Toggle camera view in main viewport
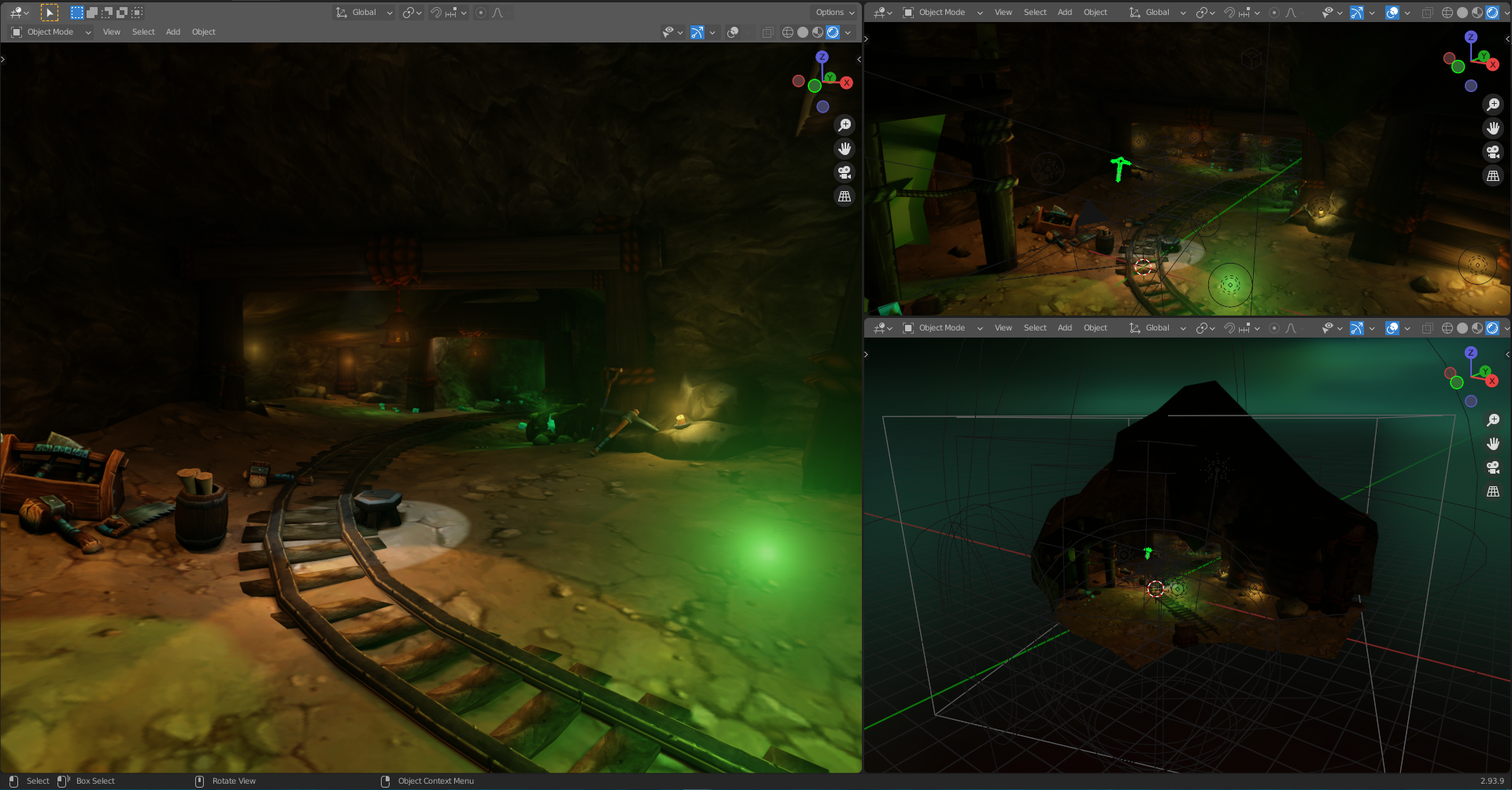1512x790 pixels. 845,172
